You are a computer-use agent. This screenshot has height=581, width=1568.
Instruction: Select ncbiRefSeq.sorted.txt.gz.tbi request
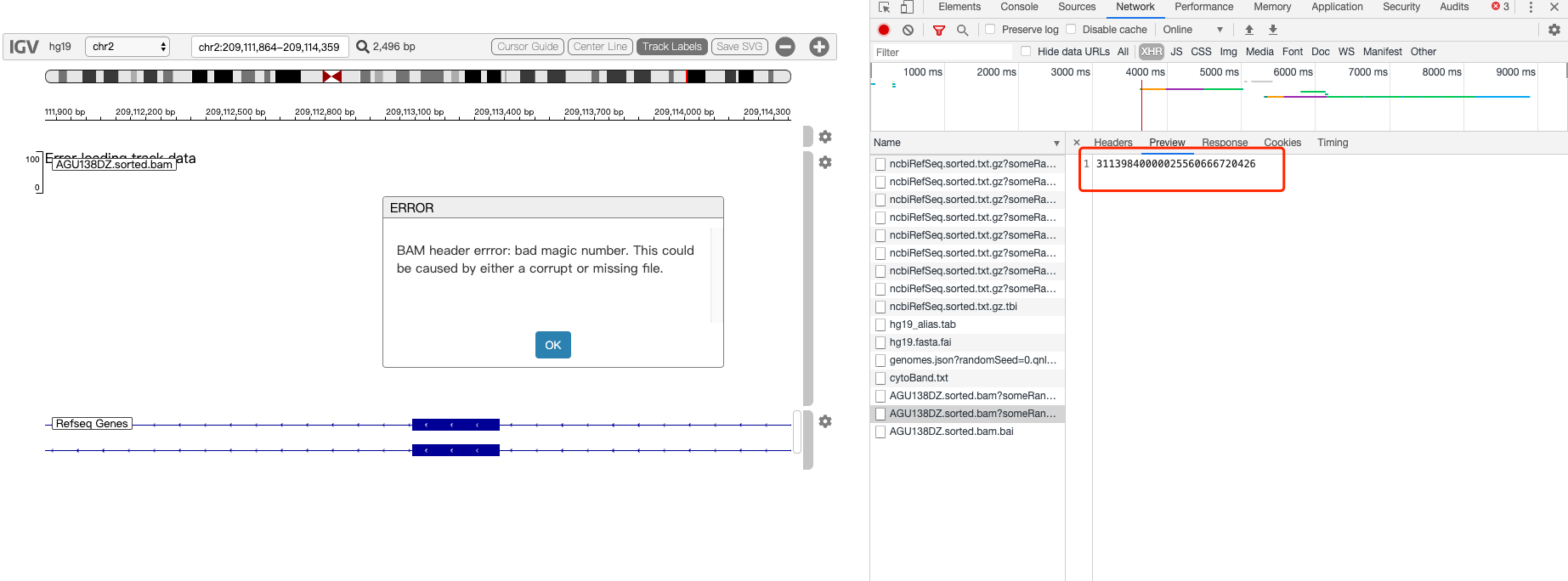coord(967,307)
